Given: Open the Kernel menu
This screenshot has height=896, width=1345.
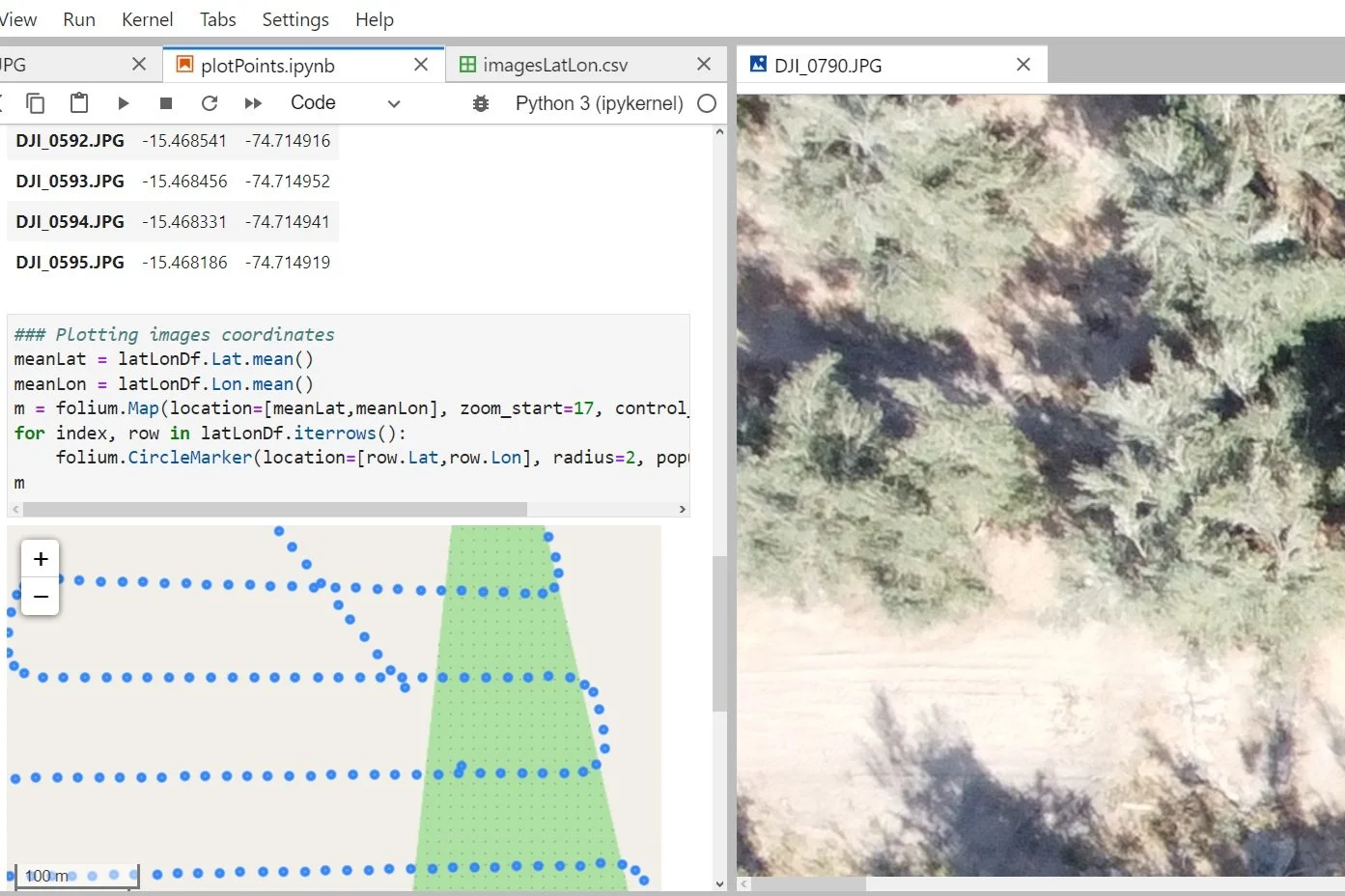Looking at the screenshot, I should (x=147, y=19).
